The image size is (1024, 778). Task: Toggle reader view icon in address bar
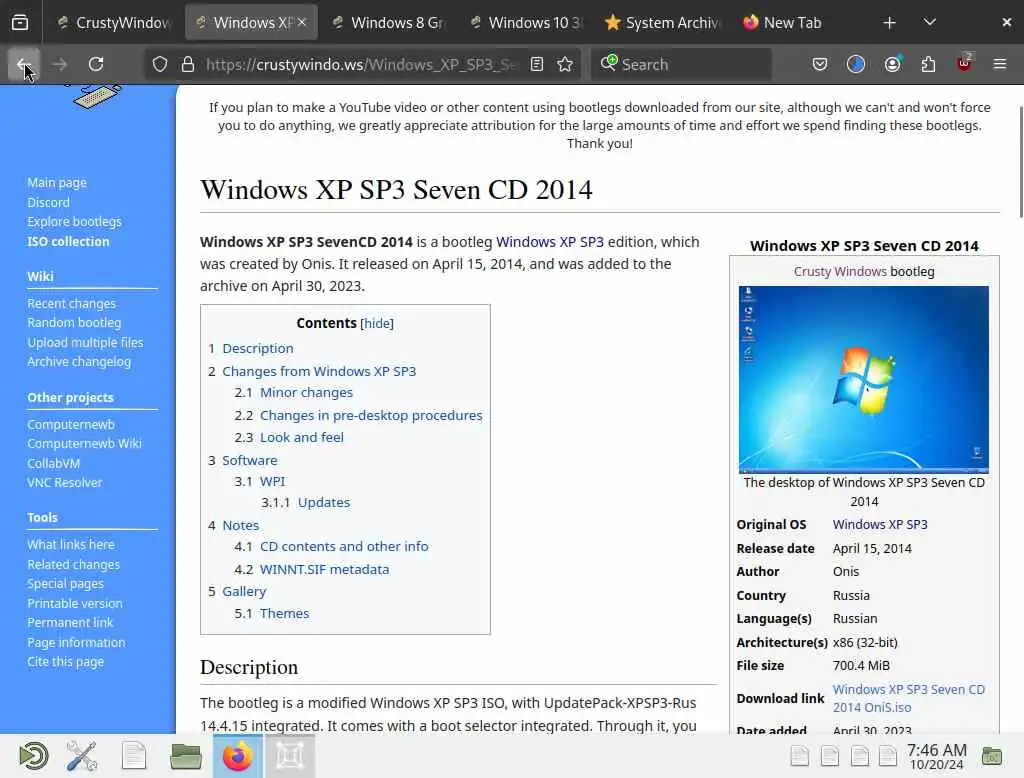tap(536, 64)
